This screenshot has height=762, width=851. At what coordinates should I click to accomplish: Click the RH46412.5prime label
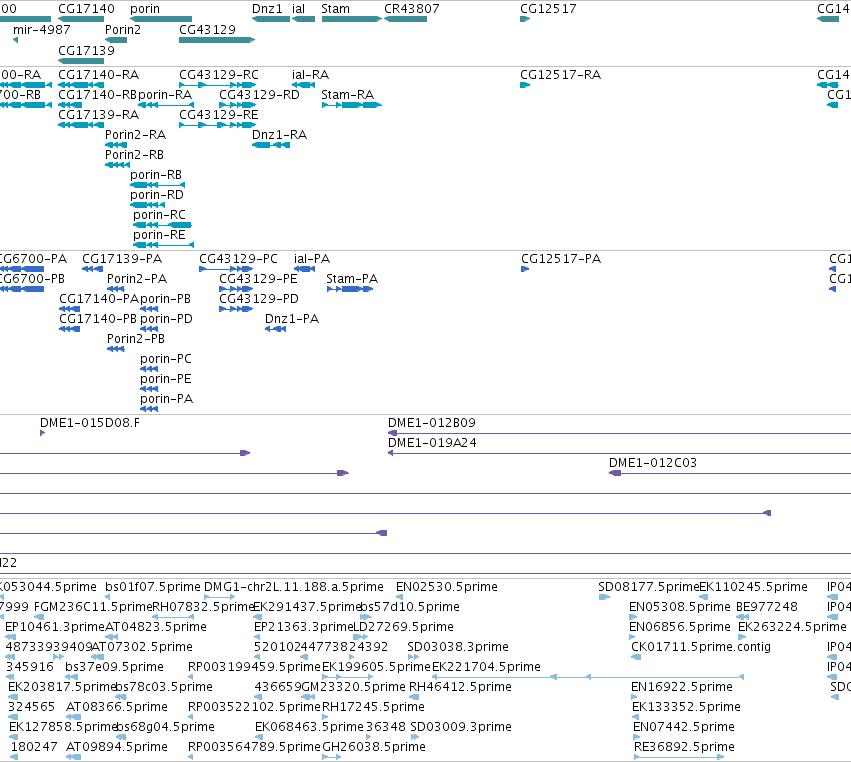460,687
